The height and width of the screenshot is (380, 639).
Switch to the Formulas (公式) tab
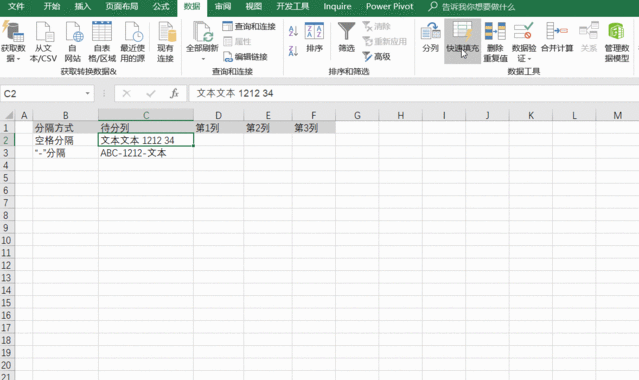tap(161, 7)
